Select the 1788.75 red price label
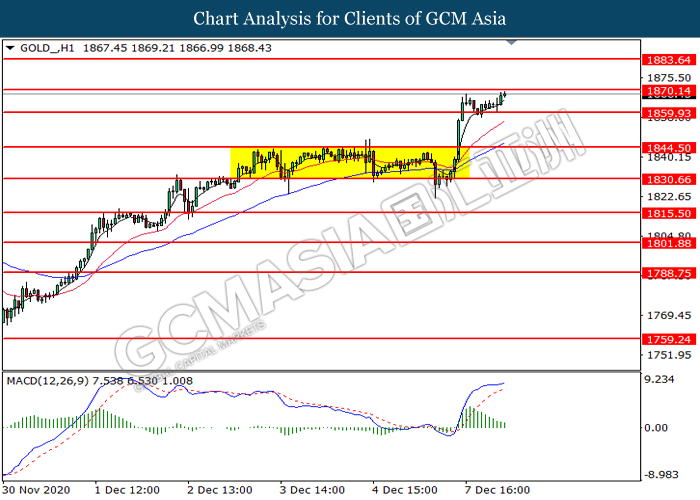This screenshot has width=700, height=500. tap(668, 273)
